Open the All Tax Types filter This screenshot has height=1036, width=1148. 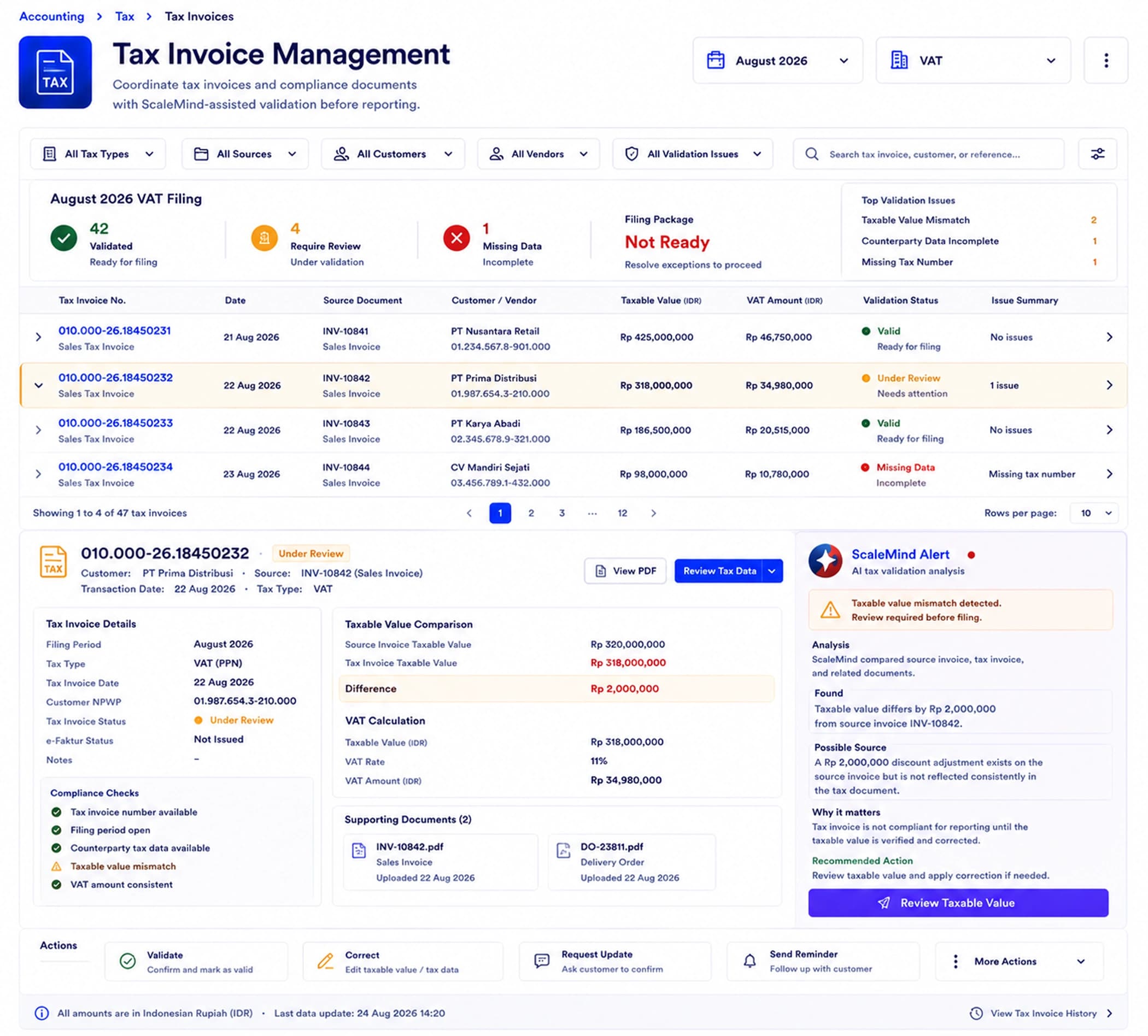click(x=98, y=154)
